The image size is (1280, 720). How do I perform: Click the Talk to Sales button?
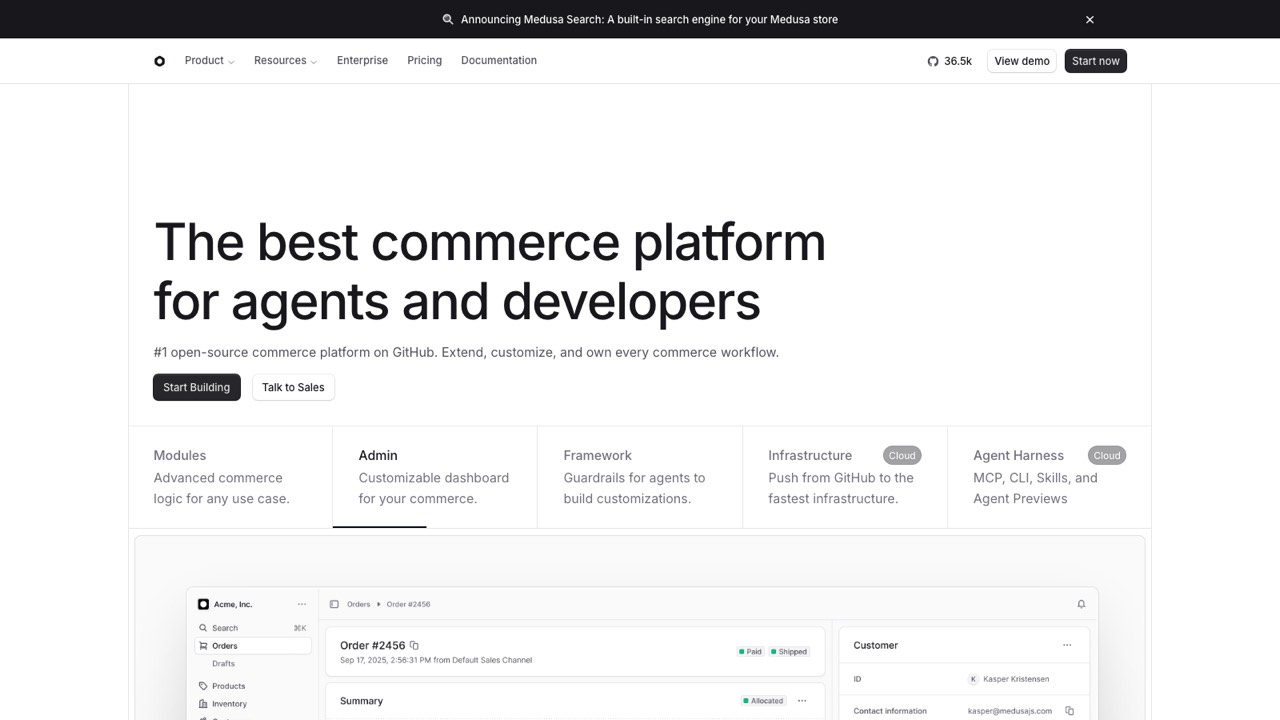tap(293, 387)
